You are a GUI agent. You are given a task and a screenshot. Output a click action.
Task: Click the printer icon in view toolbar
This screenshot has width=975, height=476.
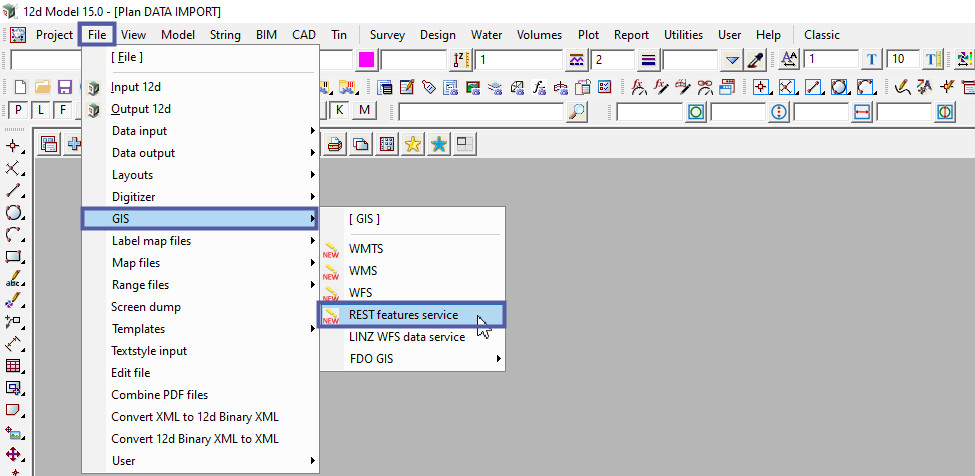point(335,144)
